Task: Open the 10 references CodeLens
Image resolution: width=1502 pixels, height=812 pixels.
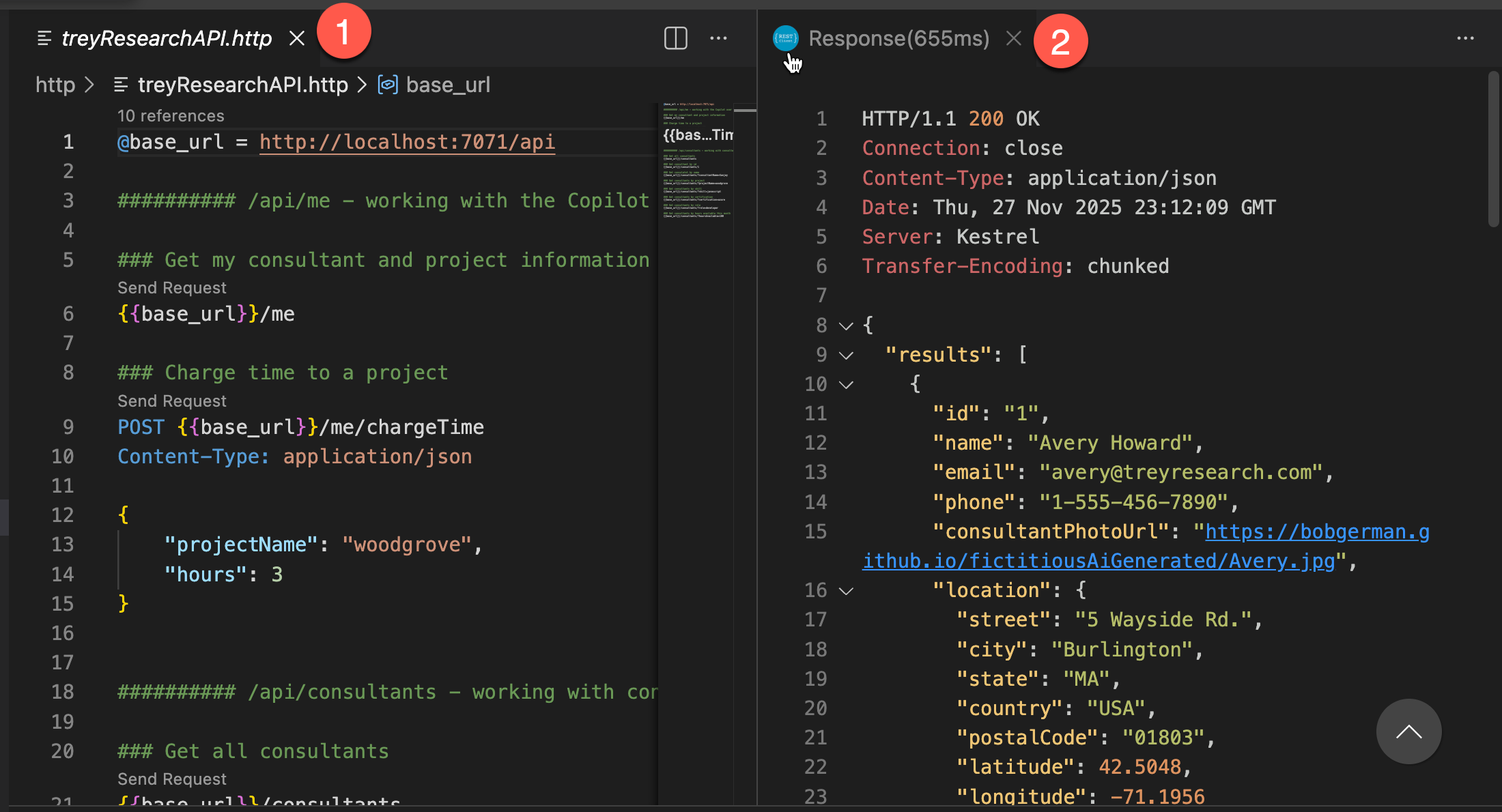Action: click(x=170, y=115)
